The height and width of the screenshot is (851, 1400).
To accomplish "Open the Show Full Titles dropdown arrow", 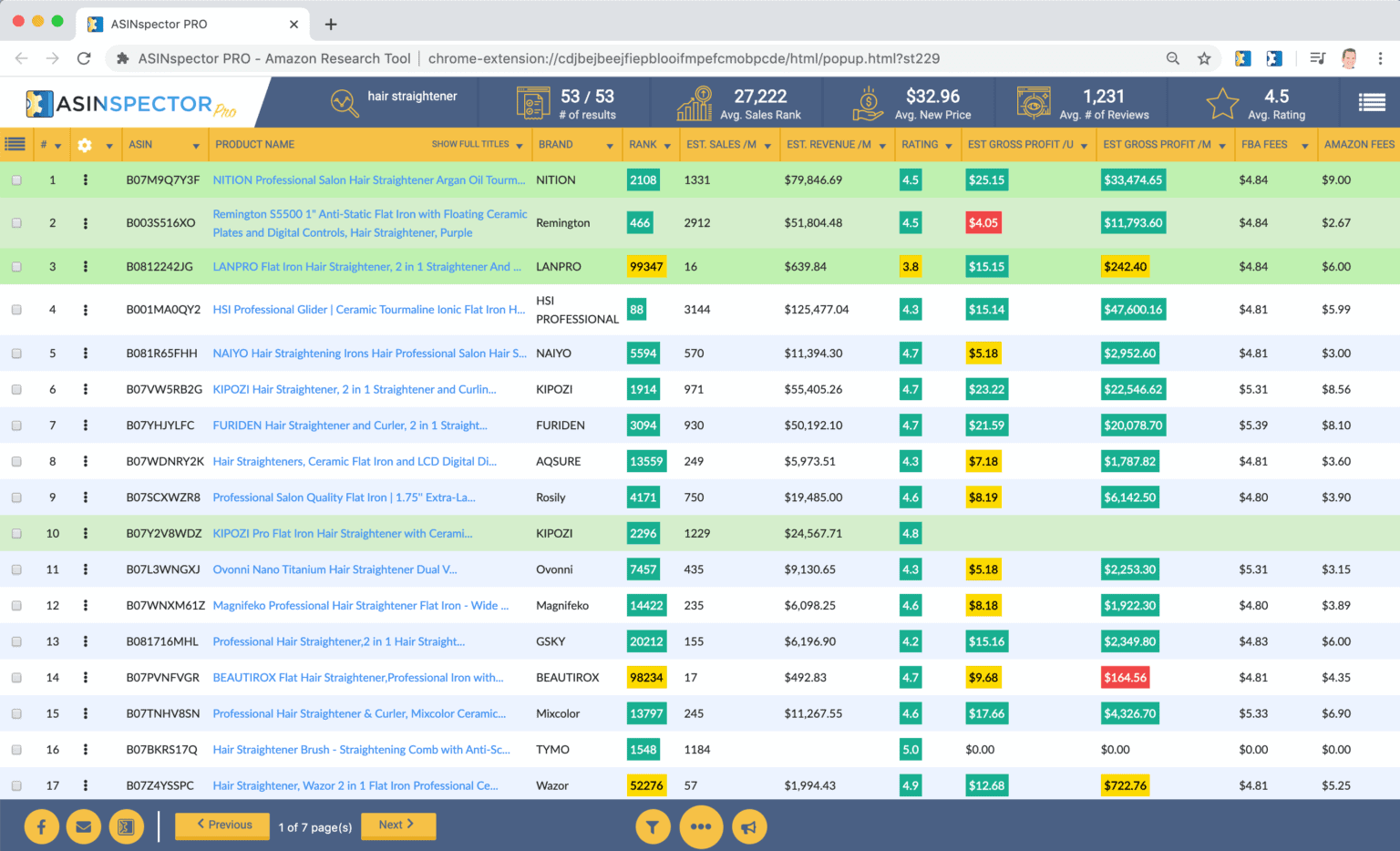I will [519, 146].
